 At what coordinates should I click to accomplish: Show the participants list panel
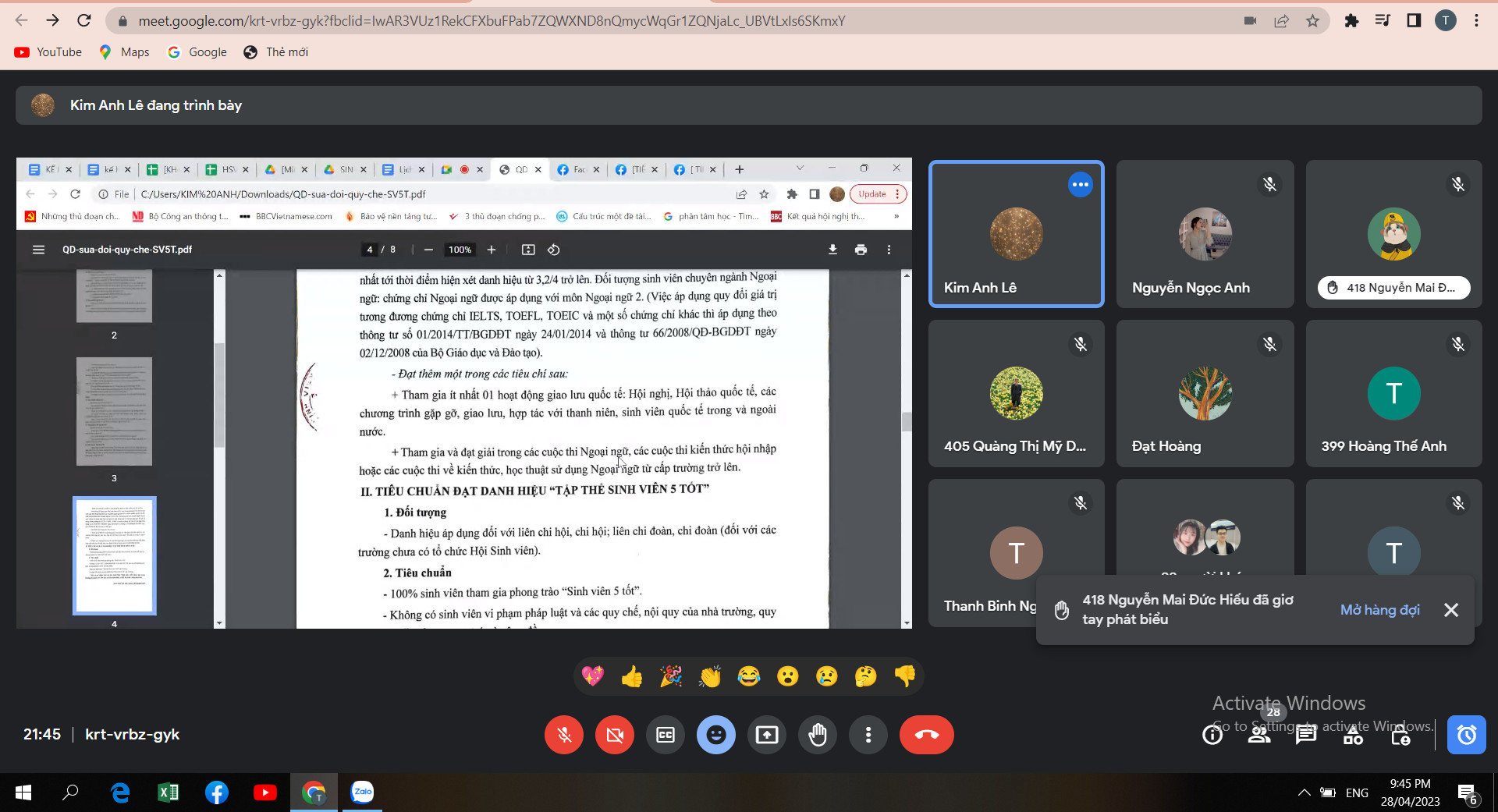tap(1259, 735)
